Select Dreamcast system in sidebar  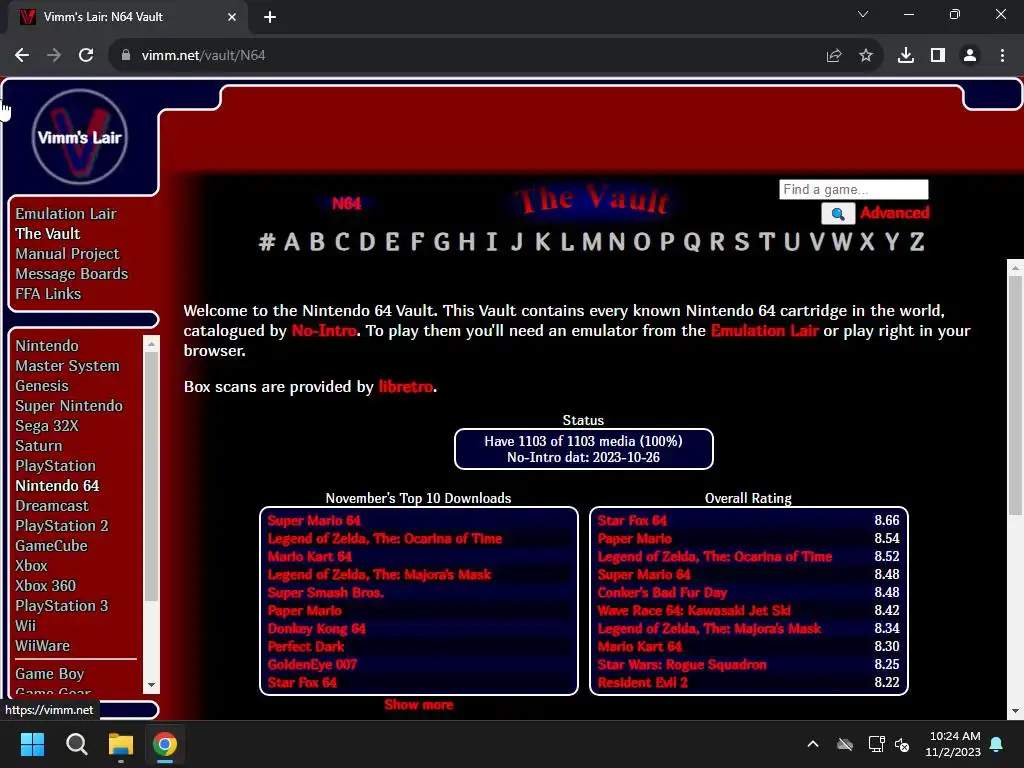click(52, 506)
